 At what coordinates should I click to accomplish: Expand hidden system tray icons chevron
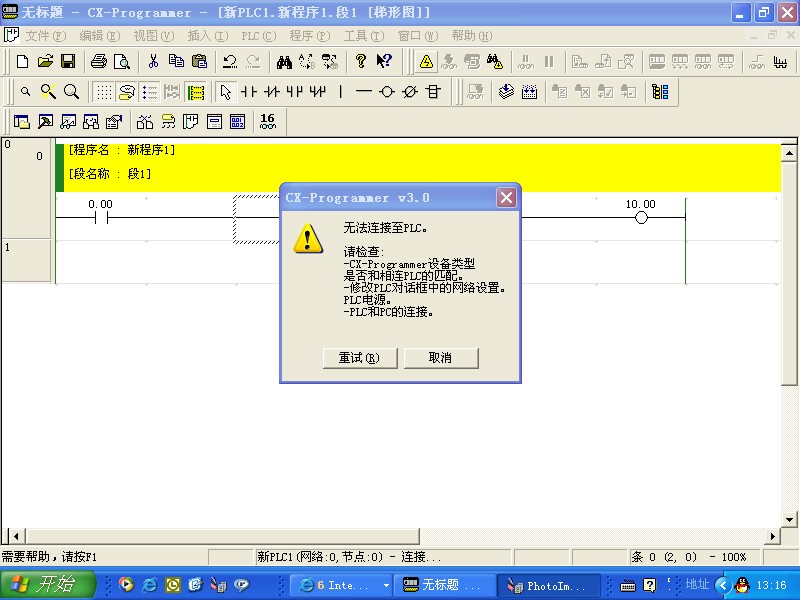click(x=723, y=585)
